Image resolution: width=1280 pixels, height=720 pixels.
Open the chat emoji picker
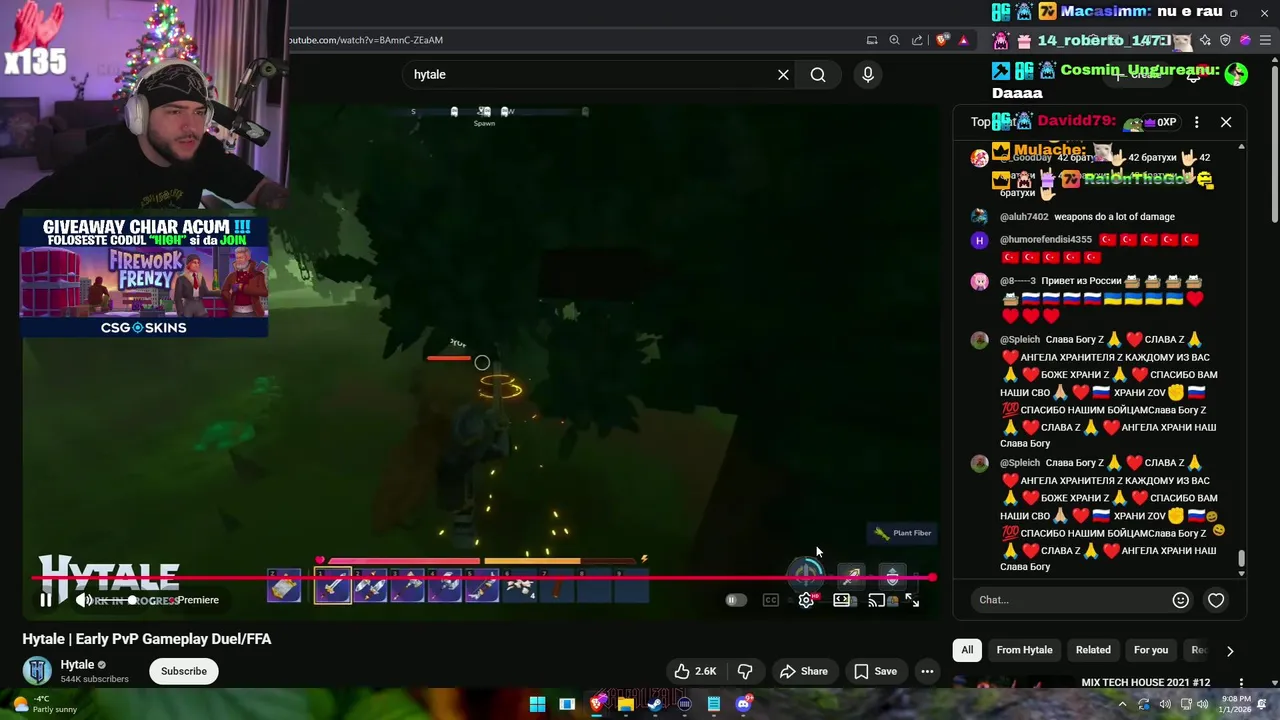point(1181,600)
